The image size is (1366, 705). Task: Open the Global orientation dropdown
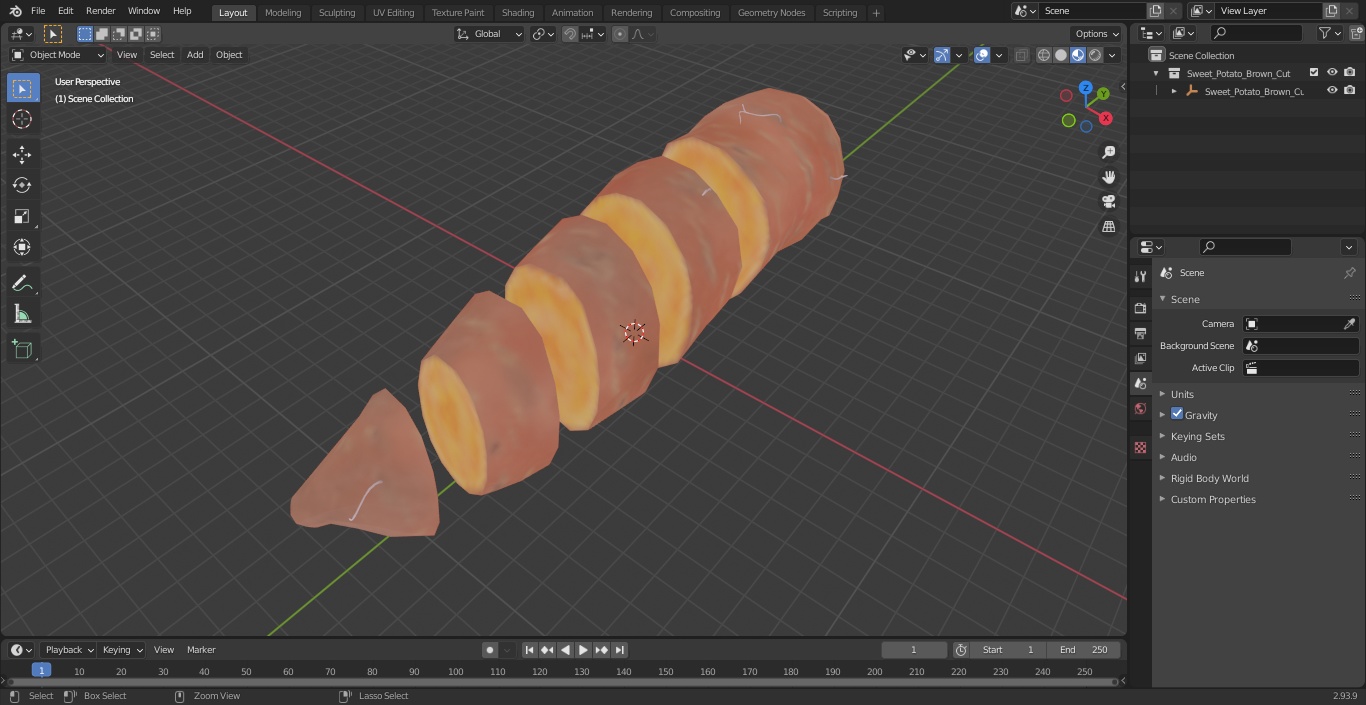pyautogui.click(x=490, y=34)
